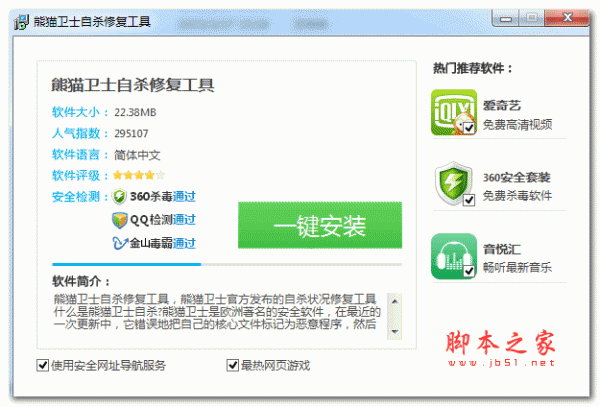
Task: Close the 熊猫卫士自杀修复工具 window
Action: click(567, 18)
